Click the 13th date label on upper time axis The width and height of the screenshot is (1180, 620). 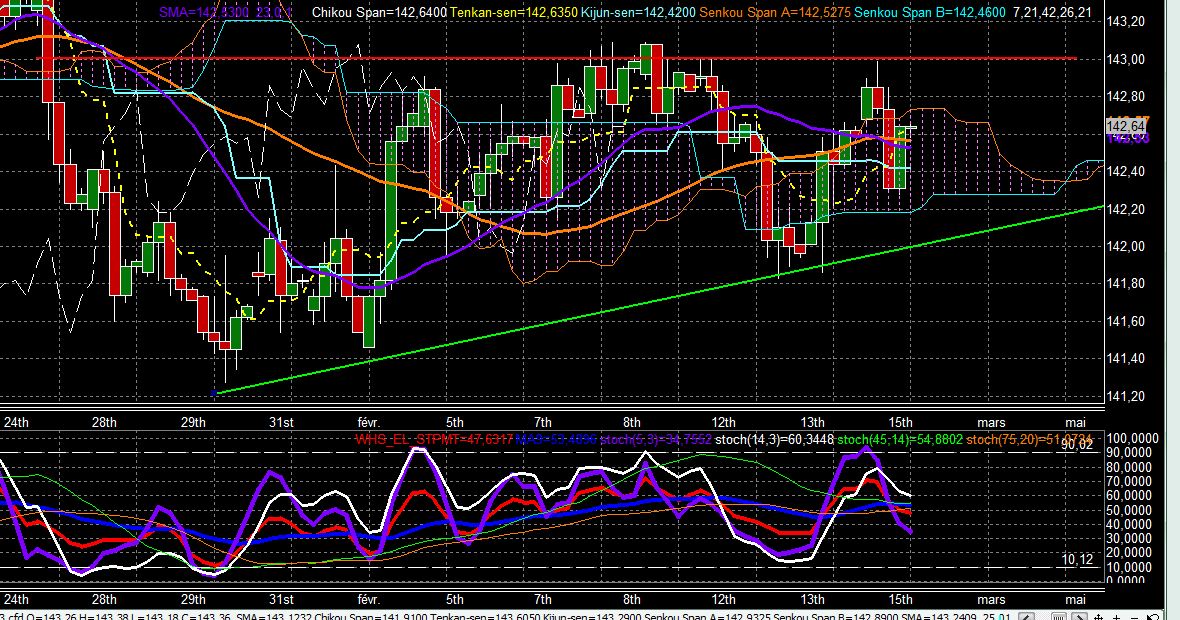pyautogui.click(x=812, y=422)
